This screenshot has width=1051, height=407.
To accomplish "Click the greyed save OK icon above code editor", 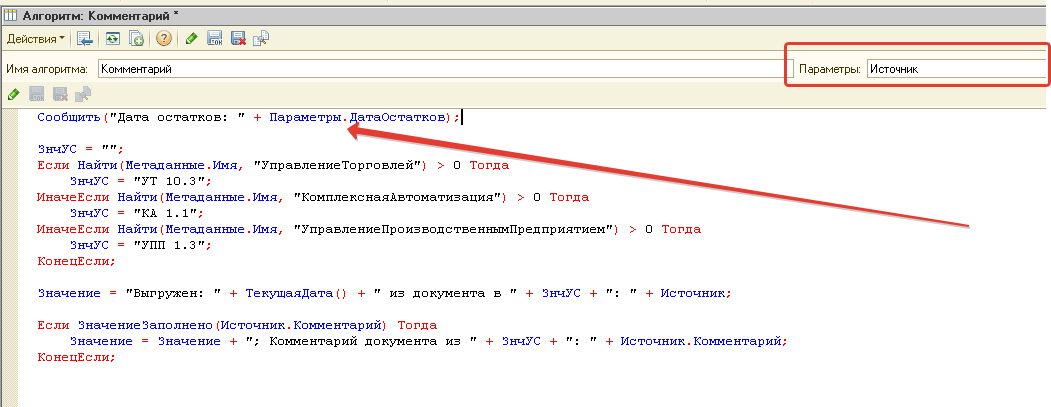I will coord(37,95).
